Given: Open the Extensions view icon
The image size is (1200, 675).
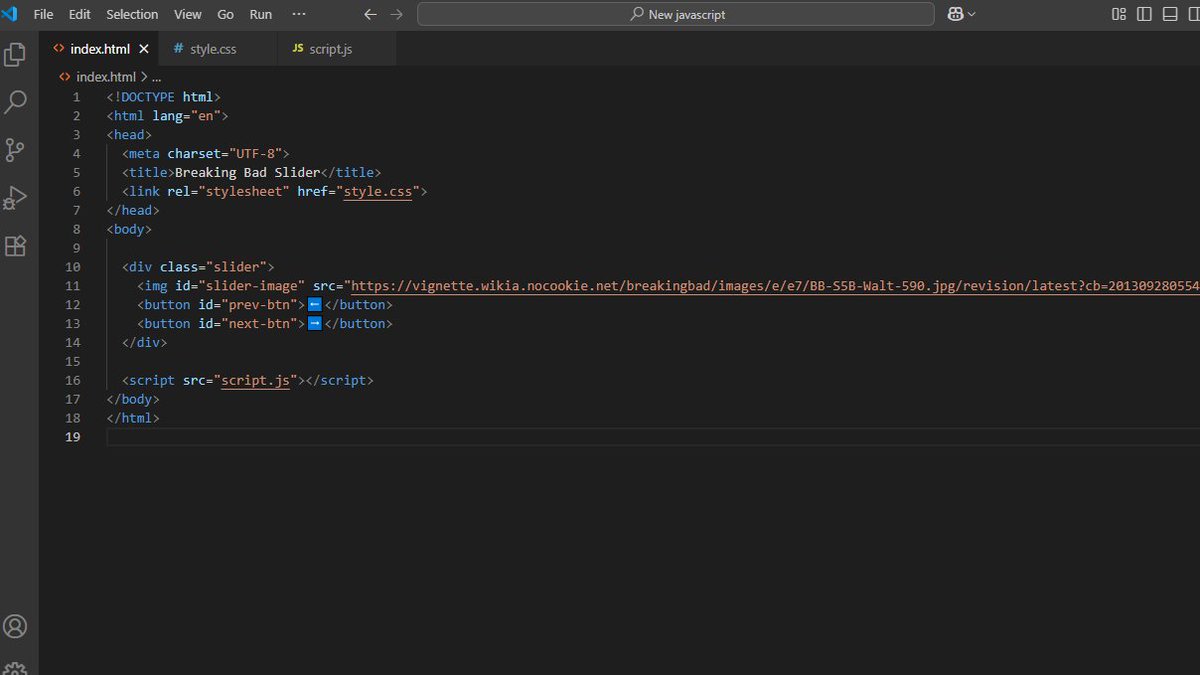Looking at the screenshot, I should (x=15, y=246).
